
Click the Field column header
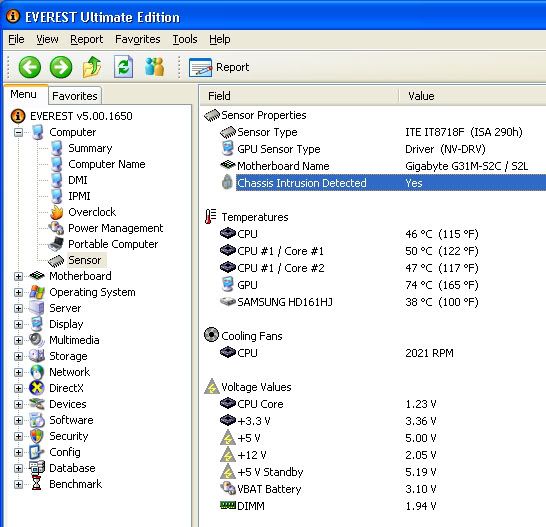click(299, 96)
